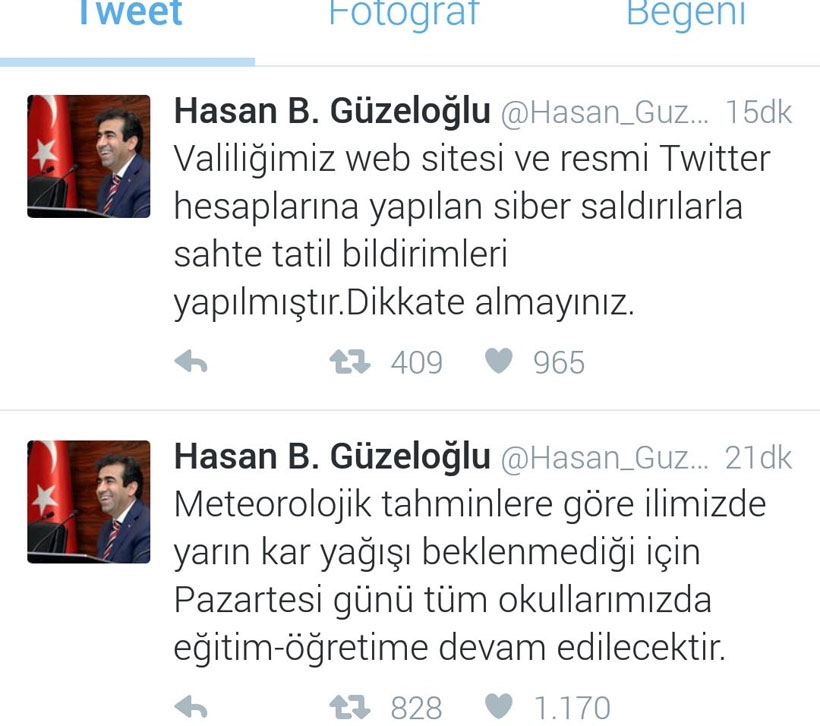The image size is (820, 726).
Task: Like the tweet with 965 likes
Action: pos(499,361)
